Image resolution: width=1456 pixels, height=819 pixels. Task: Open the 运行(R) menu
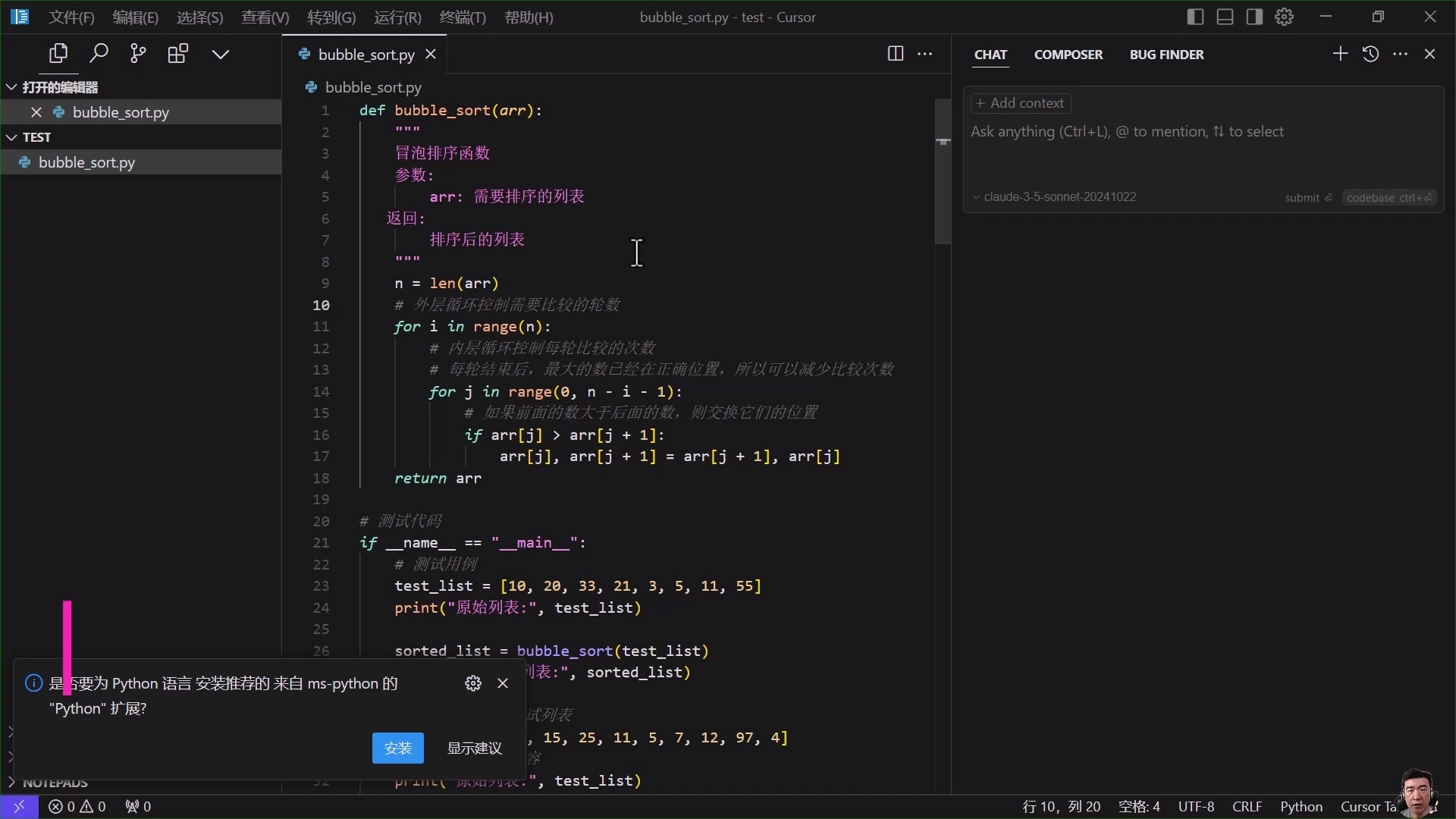click(x=397, y=17)
